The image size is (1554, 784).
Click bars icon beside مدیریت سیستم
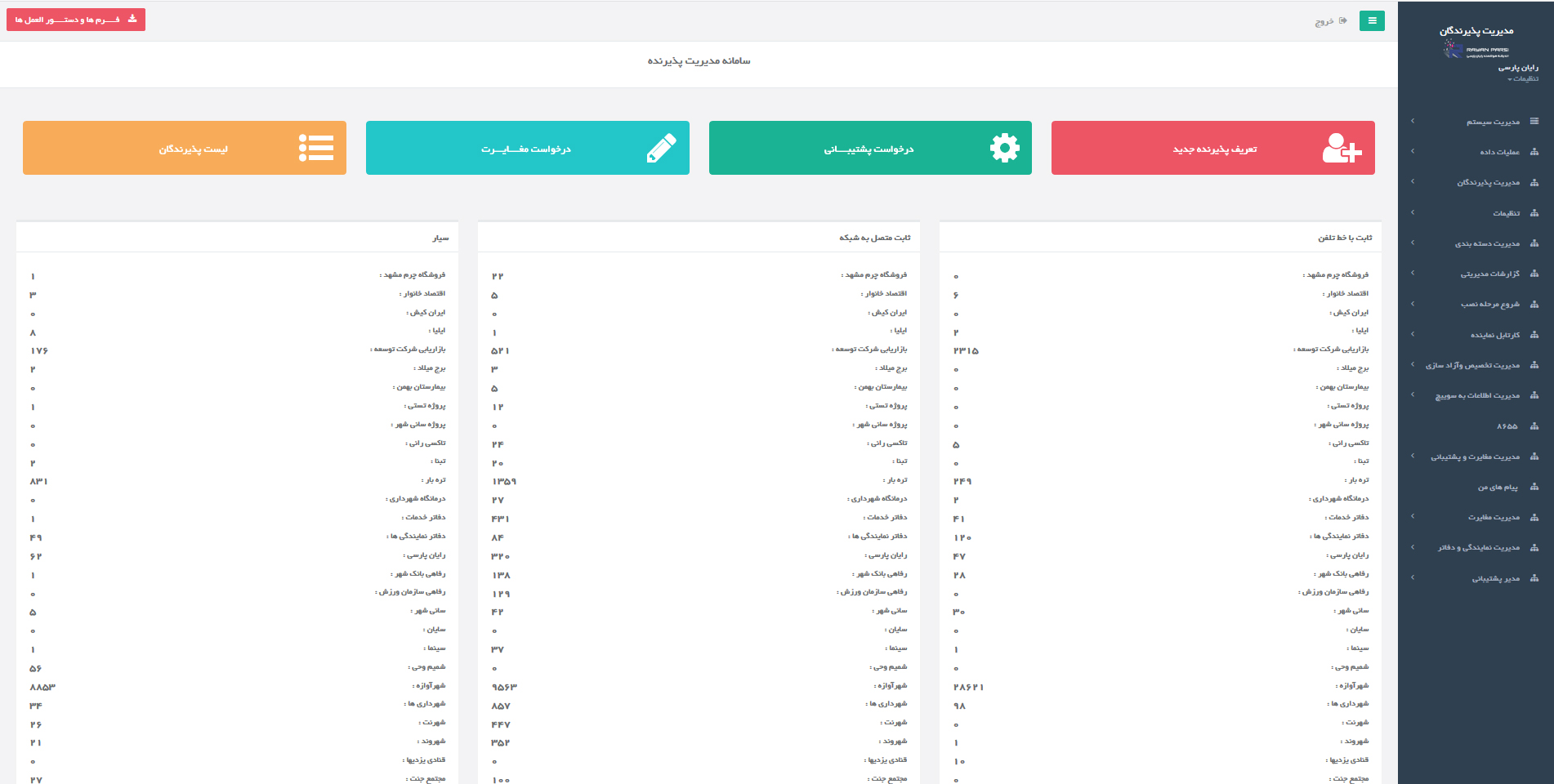1534,122
